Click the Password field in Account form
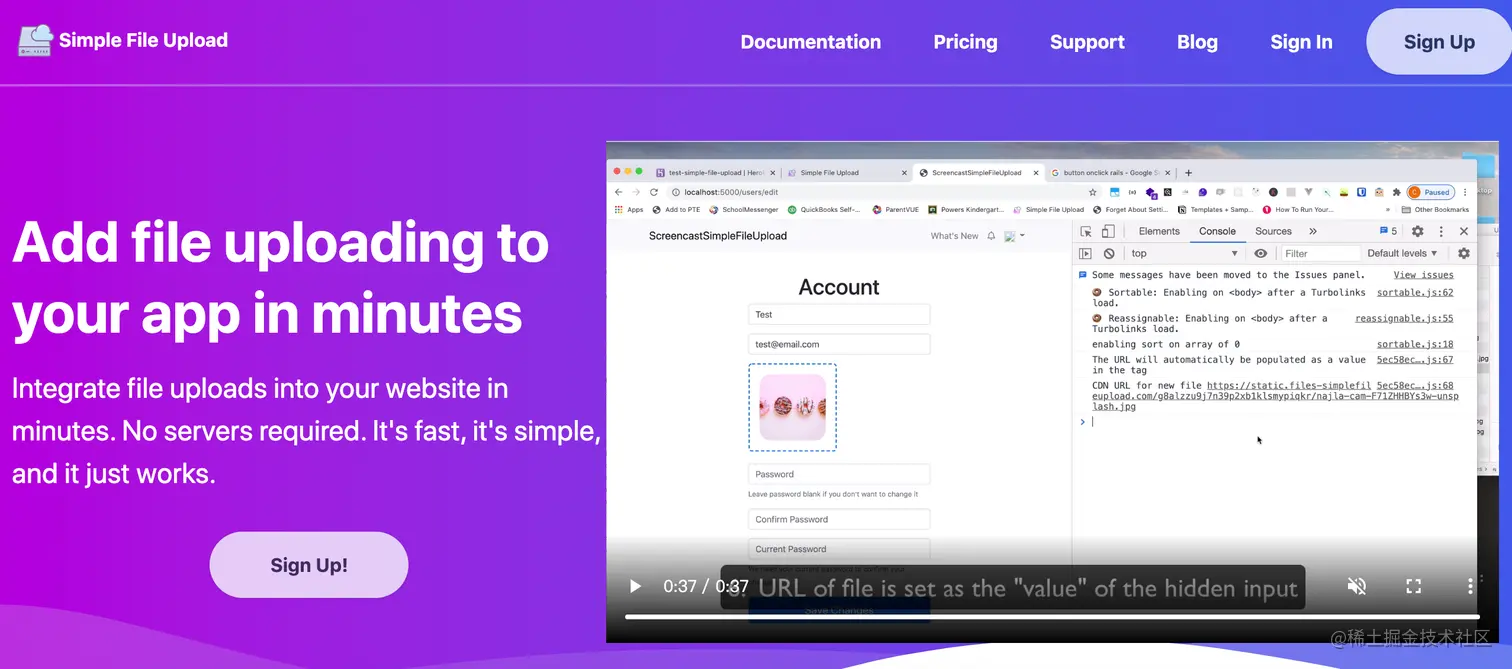 (x=839, y=474)
